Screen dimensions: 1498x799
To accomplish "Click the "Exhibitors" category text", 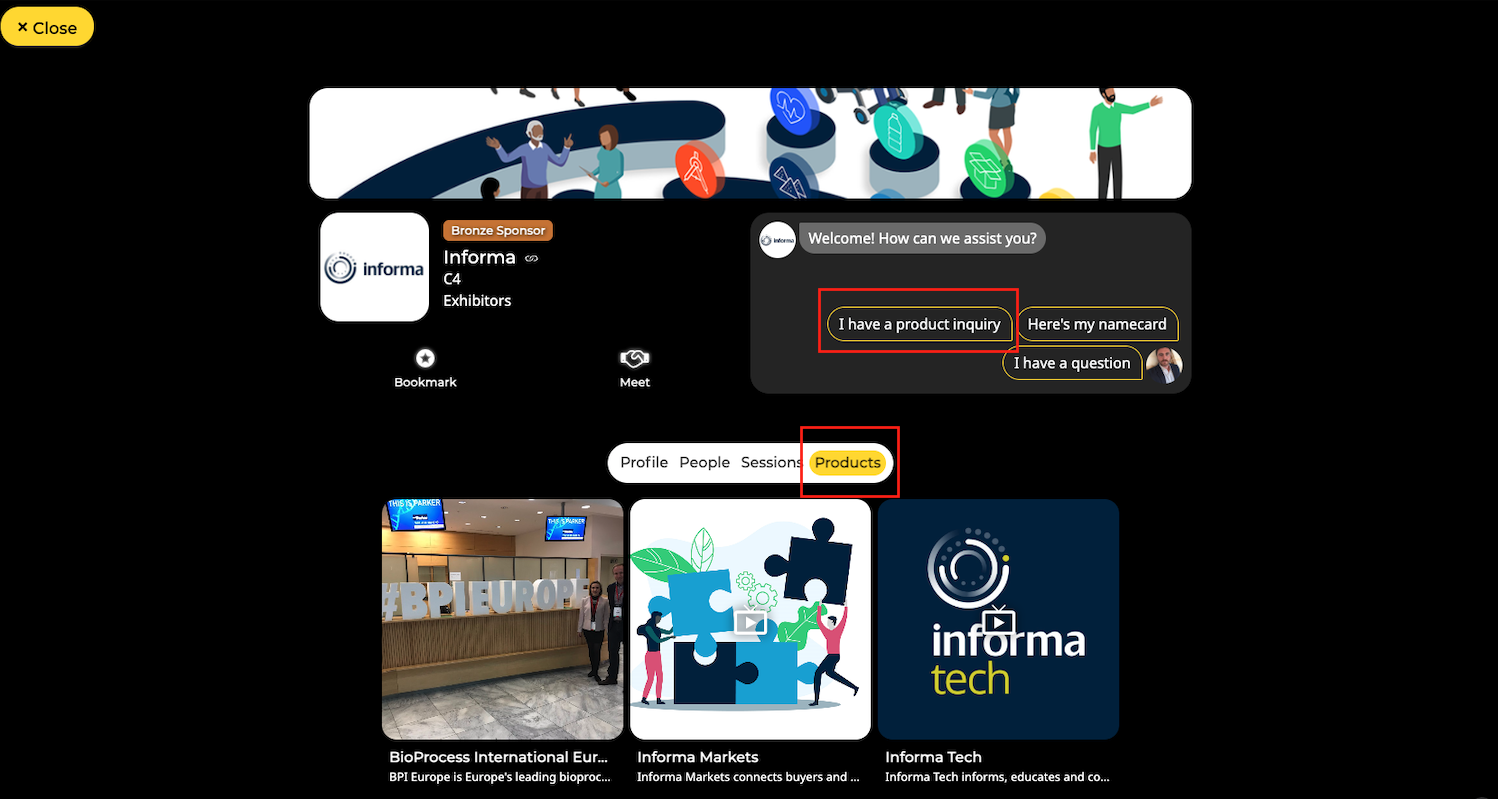I will [x=477, y=300].
